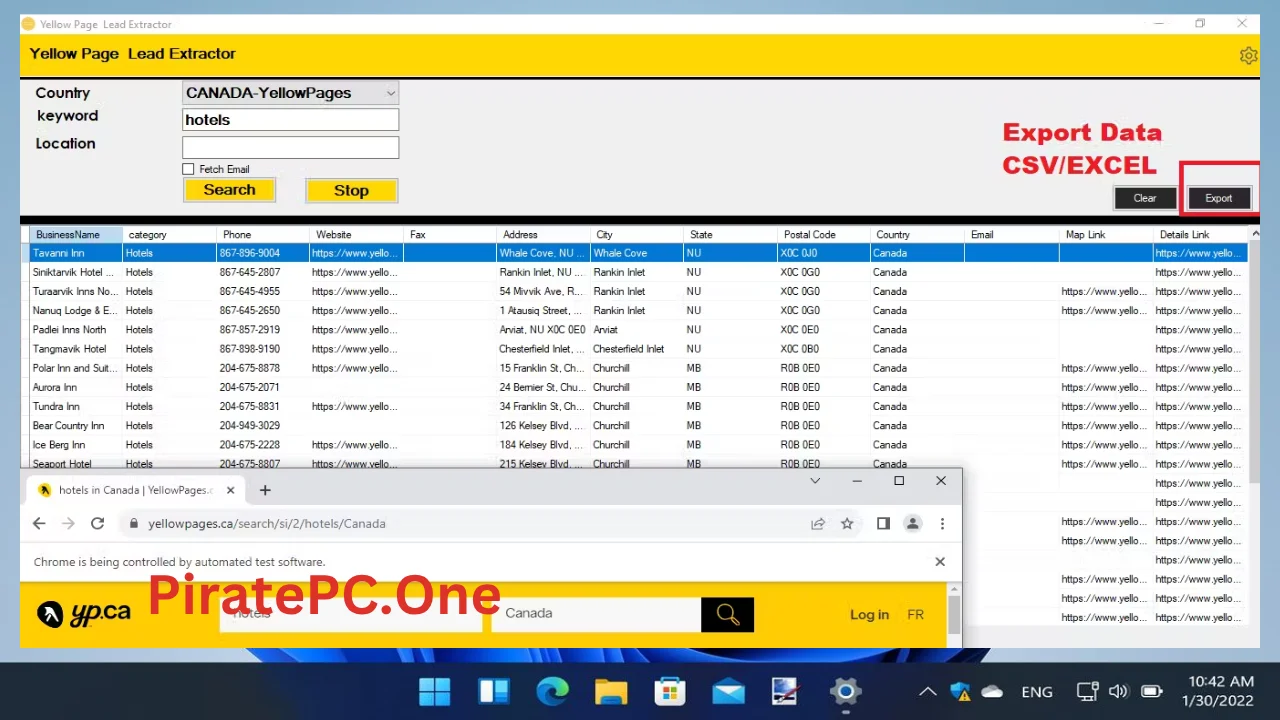This screenshot has width=1280, height=720.
Task: Switch yp.ca language to FR
Action: [x=915, y=615]
